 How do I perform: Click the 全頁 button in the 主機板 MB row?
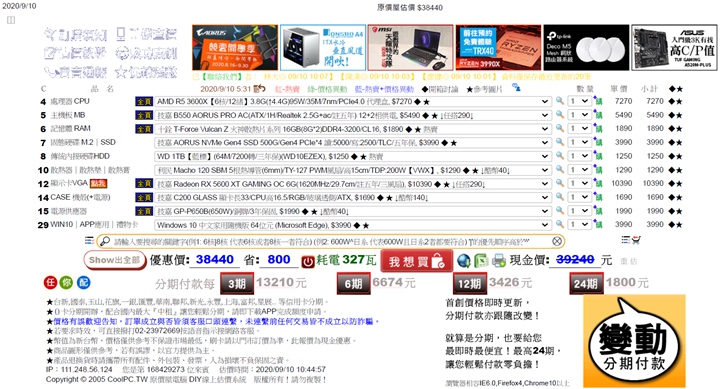point(144,115)
